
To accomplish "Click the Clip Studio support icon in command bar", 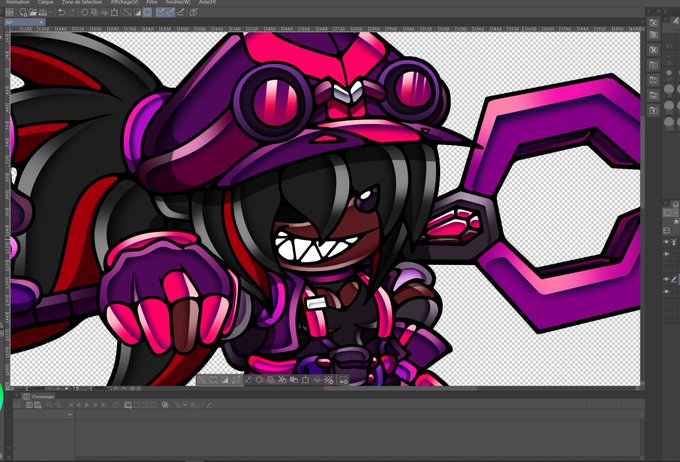I will 193,12.
